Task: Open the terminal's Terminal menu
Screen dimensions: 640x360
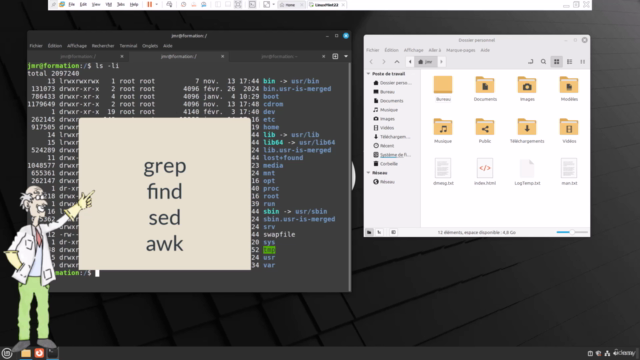Action: (x=128, y=46)
